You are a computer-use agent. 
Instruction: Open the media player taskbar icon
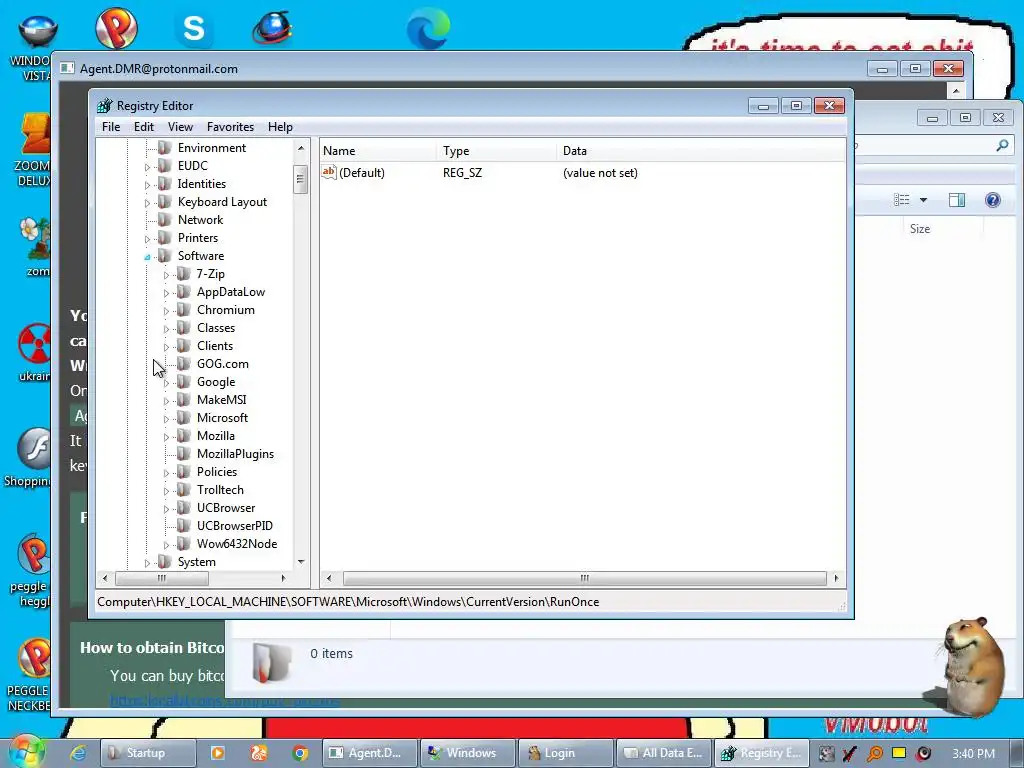217,753
